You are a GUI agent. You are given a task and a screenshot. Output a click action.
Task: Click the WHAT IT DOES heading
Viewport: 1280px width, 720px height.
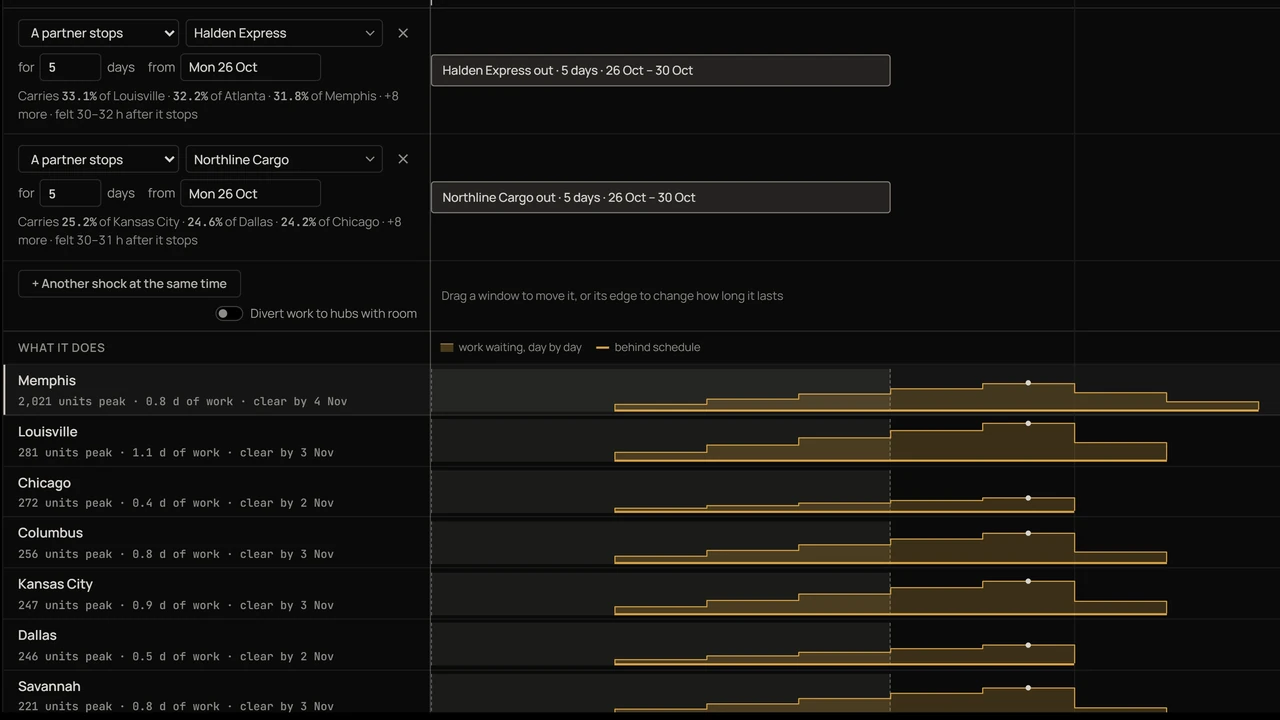coord(61,348)
